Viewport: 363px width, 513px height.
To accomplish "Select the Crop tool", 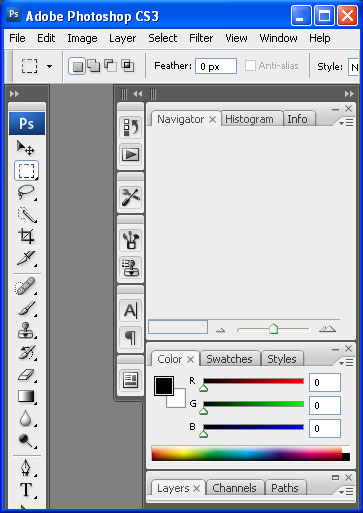I will click(x=26, y=236).
